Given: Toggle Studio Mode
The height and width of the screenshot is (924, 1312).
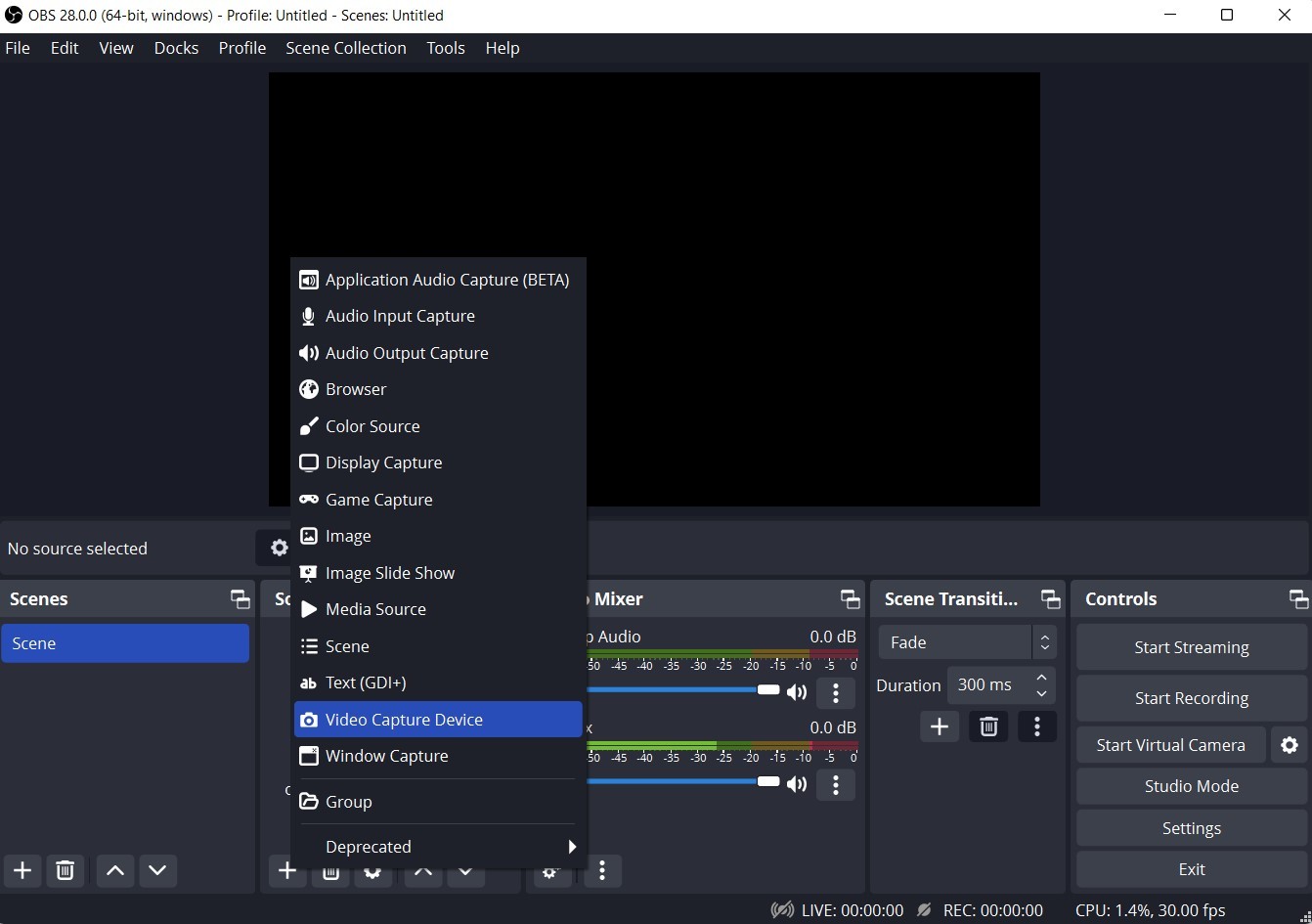Looking at the screenshot, I should [1192, 786].
